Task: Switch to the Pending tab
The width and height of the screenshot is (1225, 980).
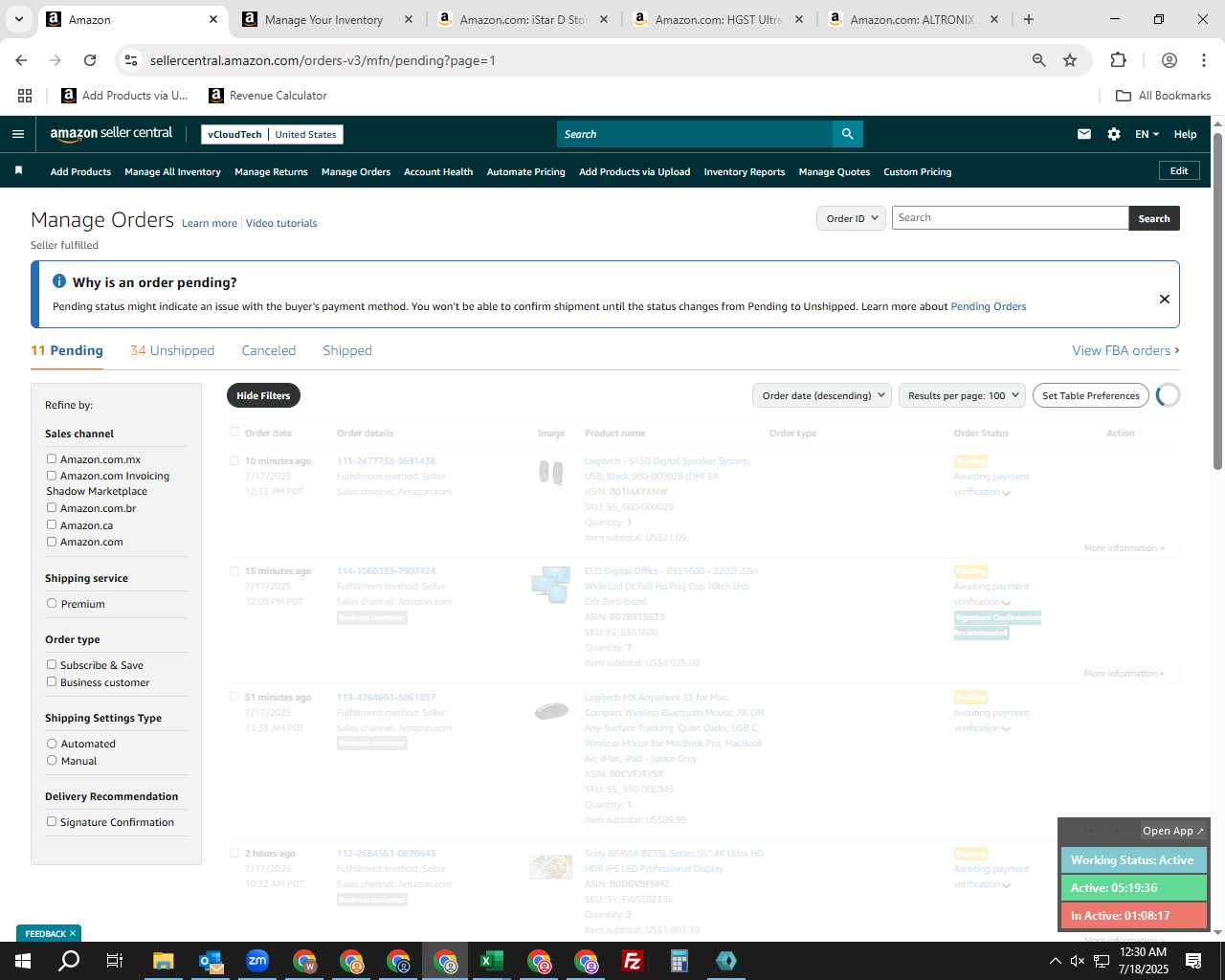Action: point(67,350)
